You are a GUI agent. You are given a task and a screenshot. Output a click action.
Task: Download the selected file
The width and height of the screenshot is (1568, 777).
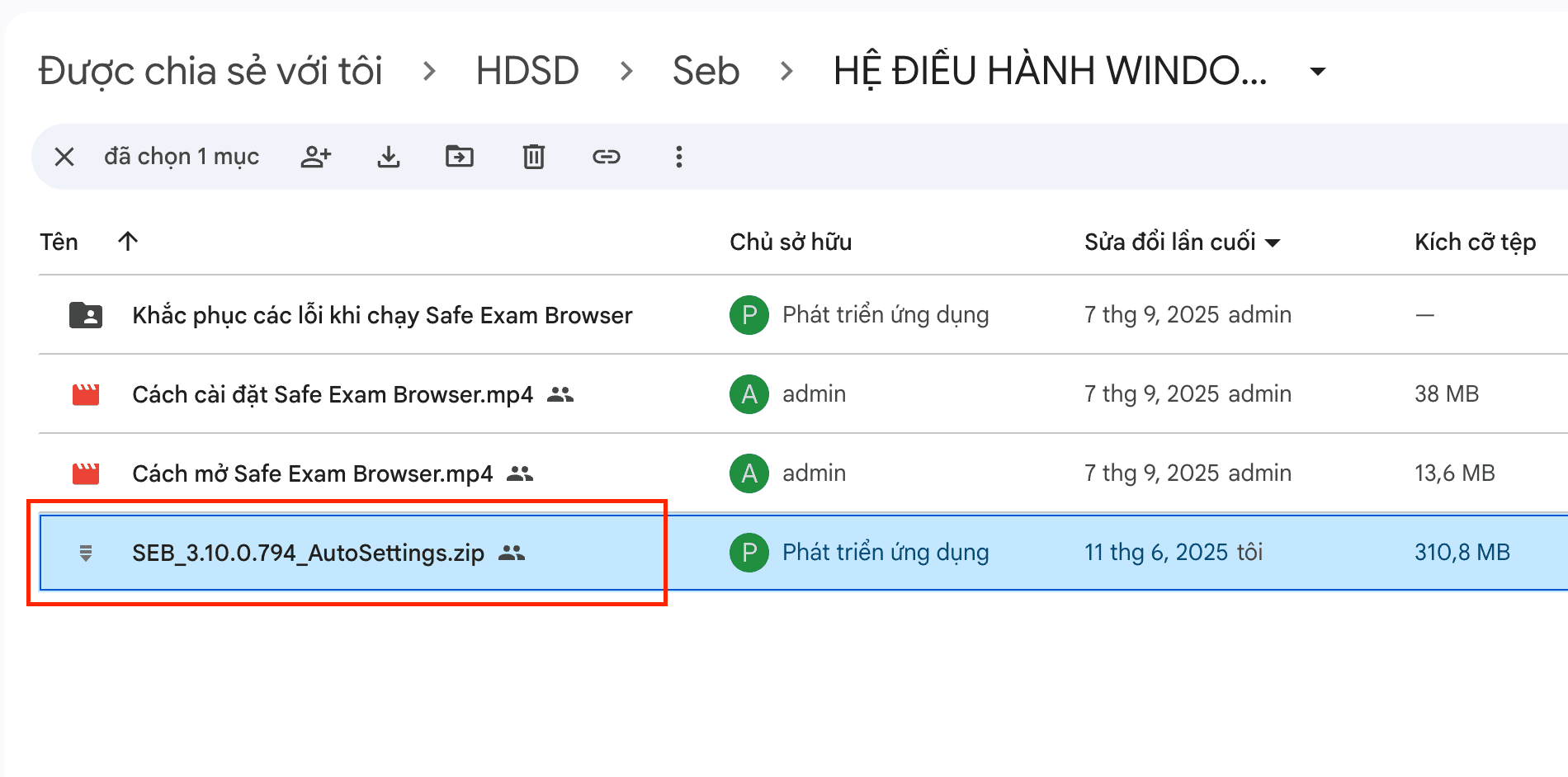(388, 157)
